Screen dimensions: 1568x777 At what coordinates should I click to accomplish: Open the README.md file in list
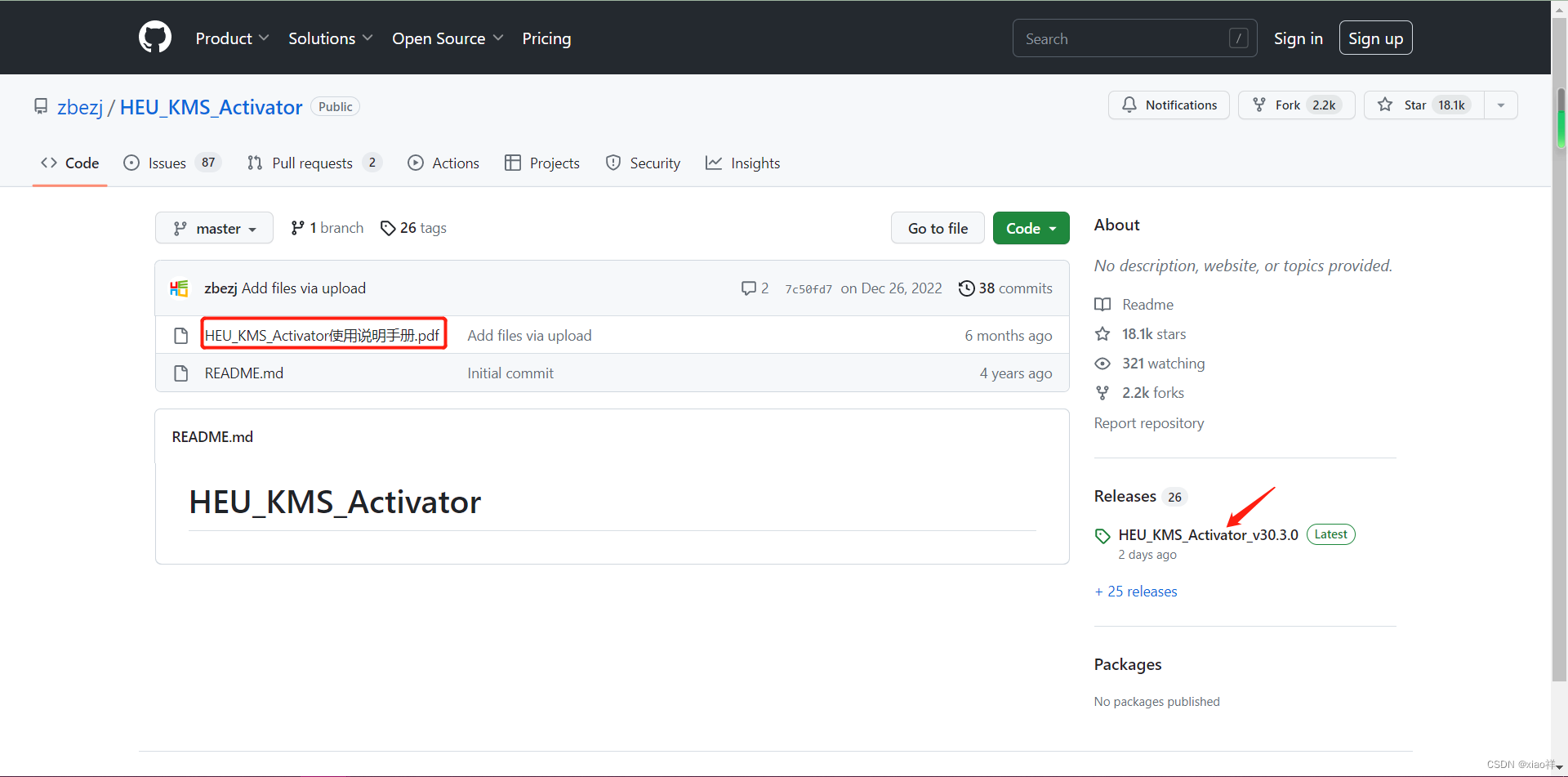244,373
